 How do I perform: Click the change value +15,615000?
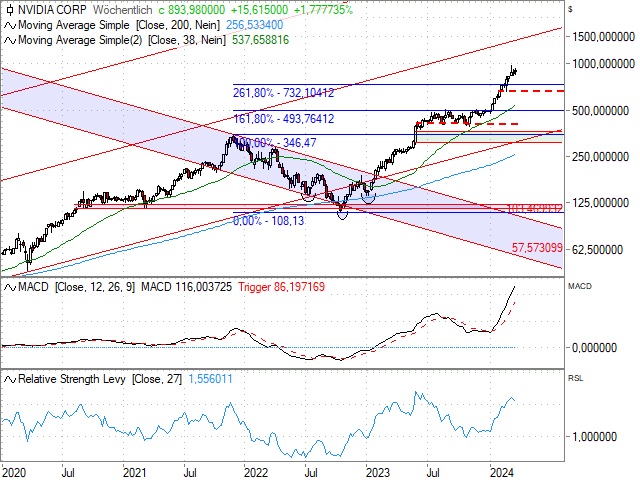coord(258,10)
